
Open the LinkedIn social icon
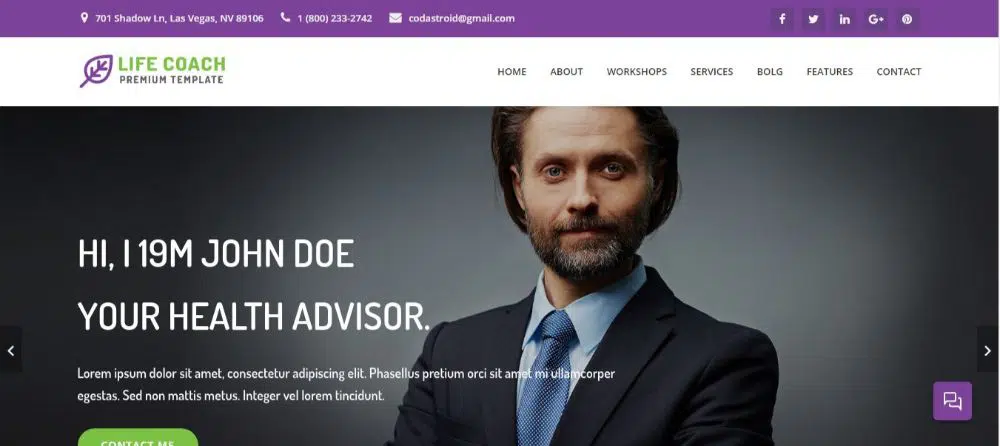click(844, 19)
